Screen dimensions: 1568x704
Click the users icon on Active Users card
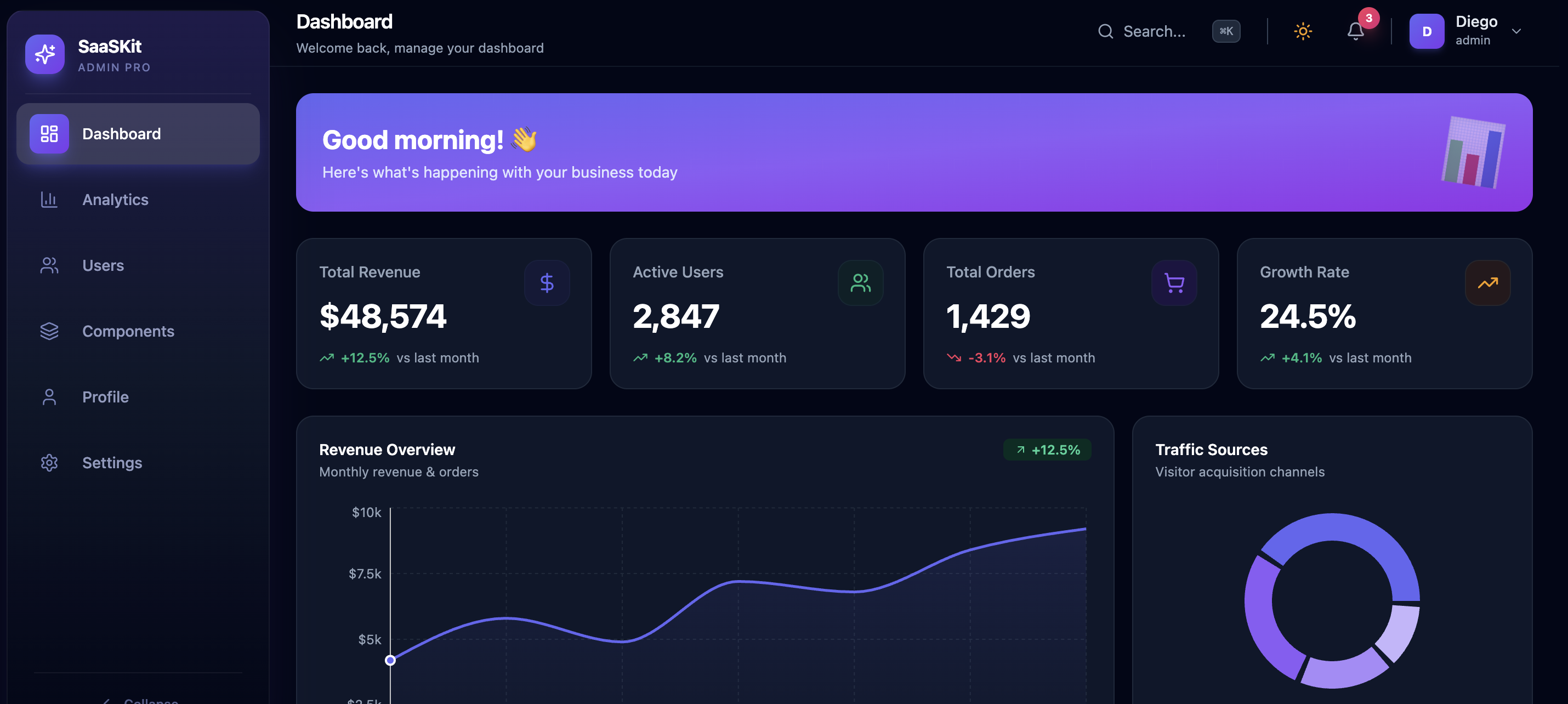[860, 282]
